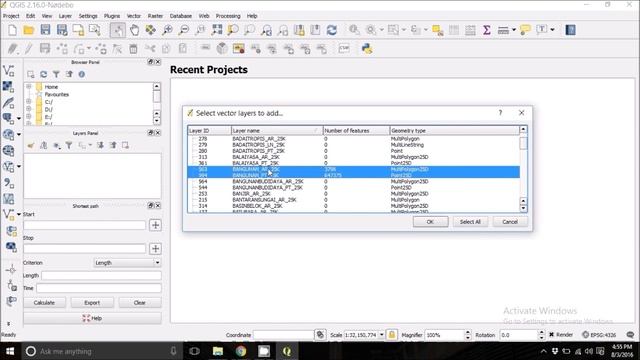640x360 pixels.
Task: Click the Toggle Editing pencil icon
Action: (29, 49)
